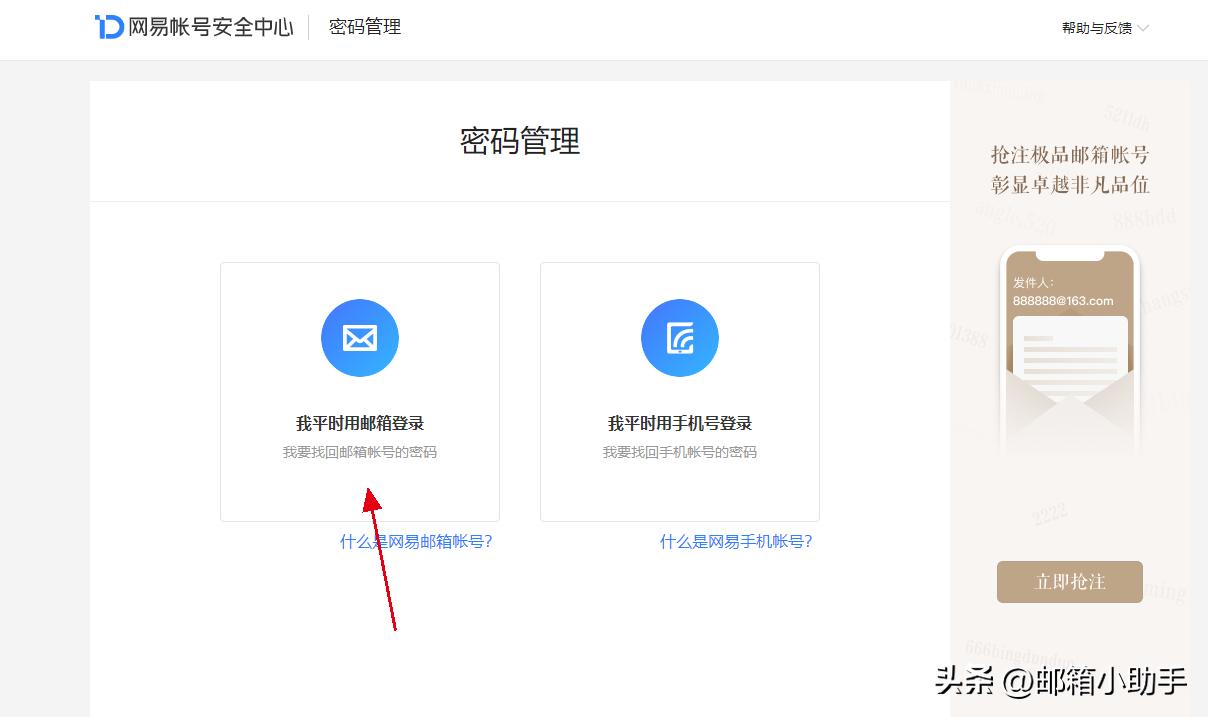1208x717 pixels.
Task: Select the 我平时用手机号登录 recovery option
Action: tap(679, 423)
